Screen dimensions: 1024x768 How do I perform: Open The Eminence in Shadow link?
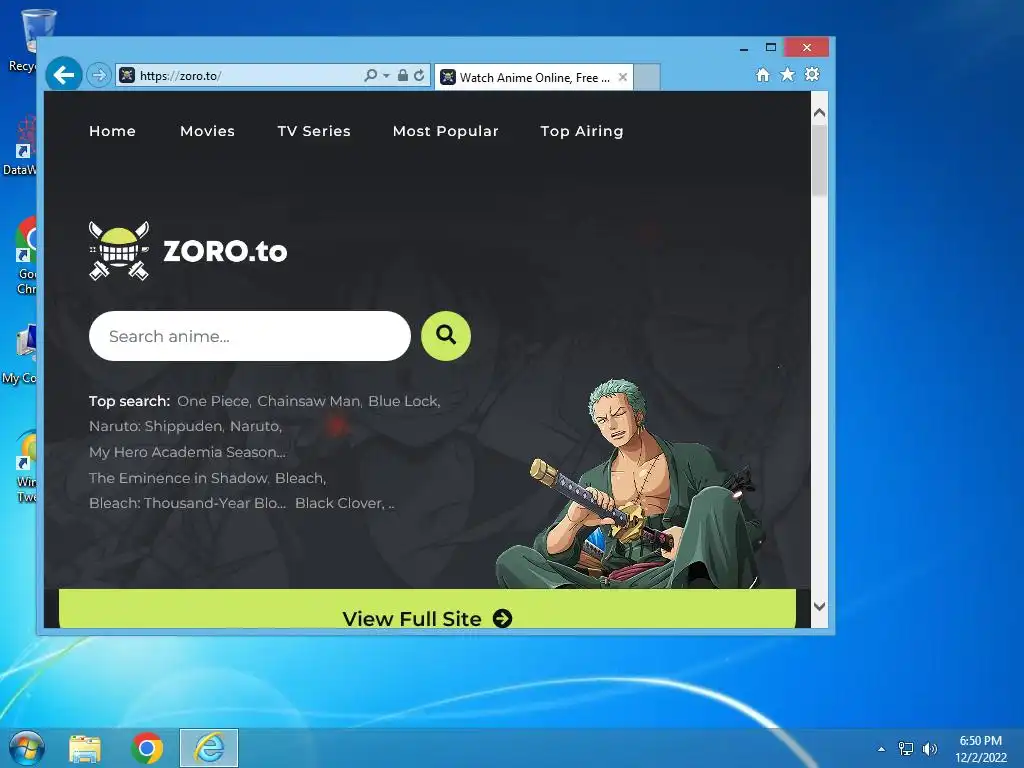[179, 478]
